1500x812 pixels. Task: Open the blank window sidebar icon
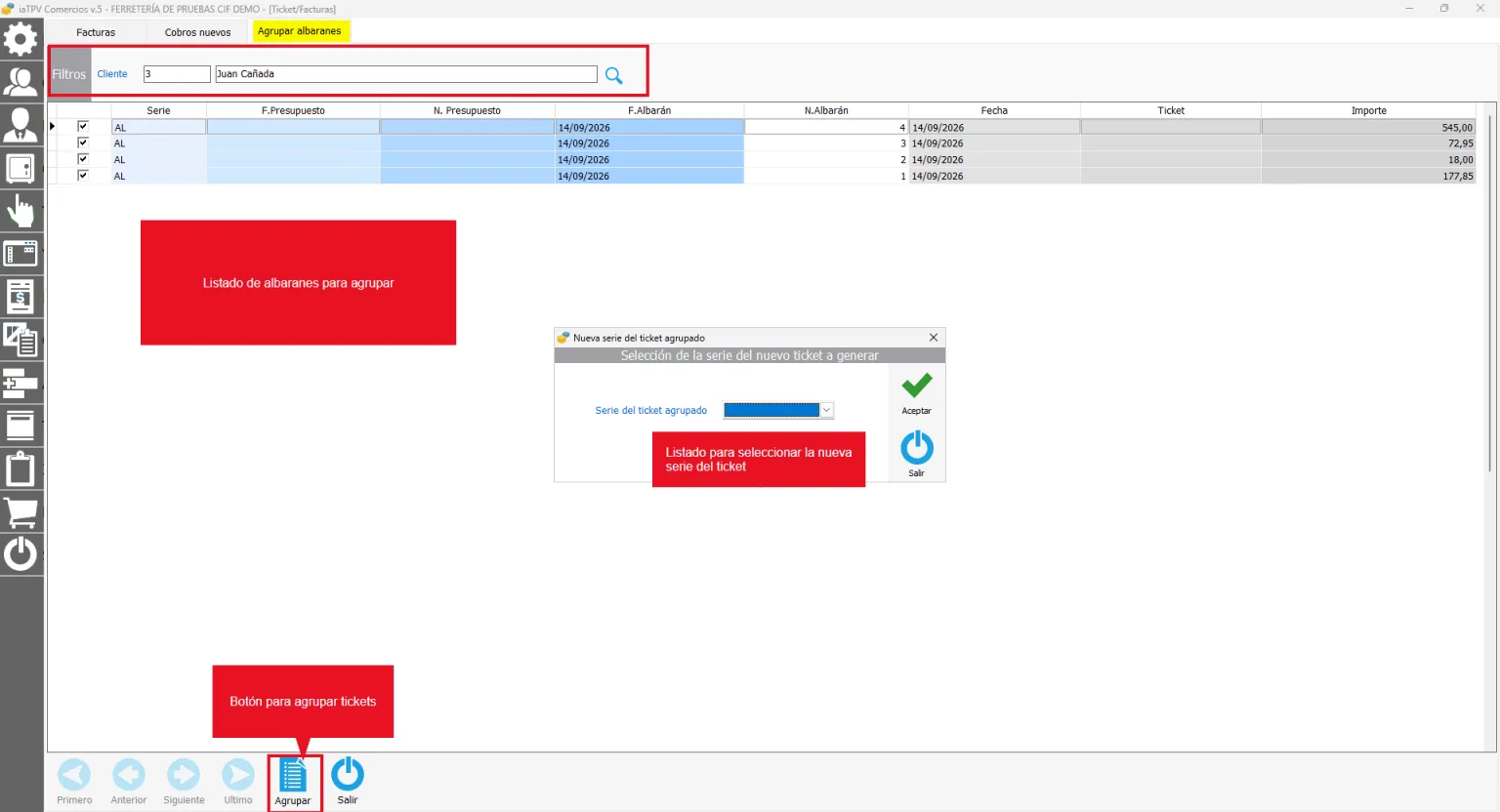(x=21, y=426)
